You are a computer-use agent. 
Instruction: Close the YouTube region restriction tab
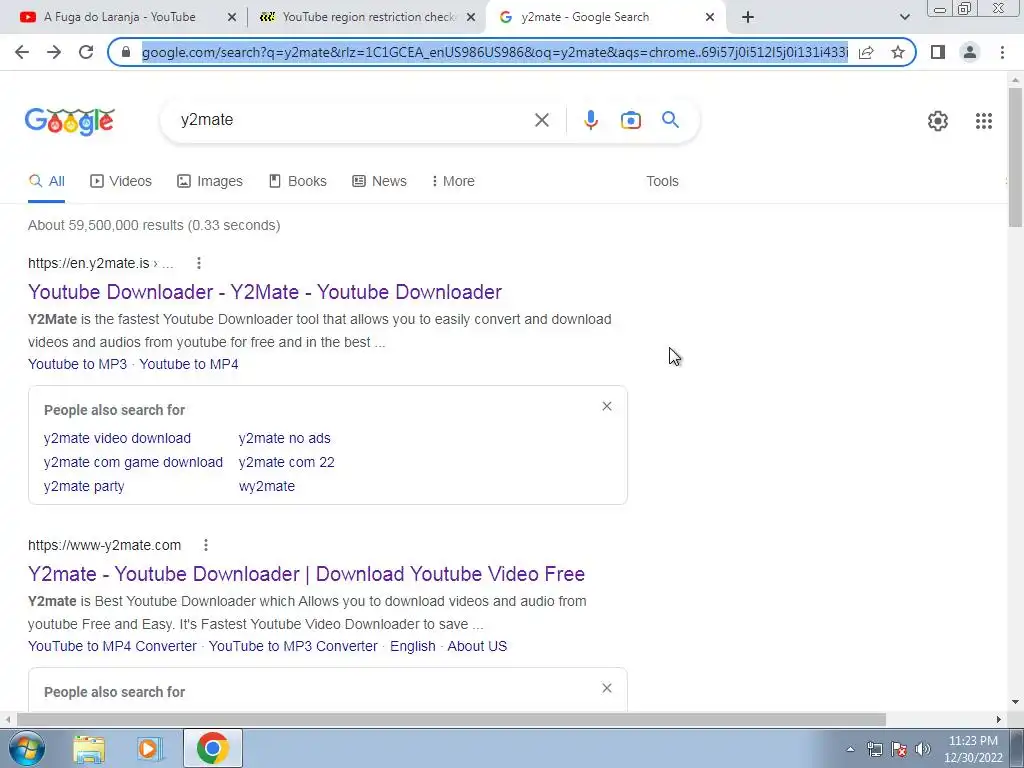pyautogui.click(x=471, y=18)
